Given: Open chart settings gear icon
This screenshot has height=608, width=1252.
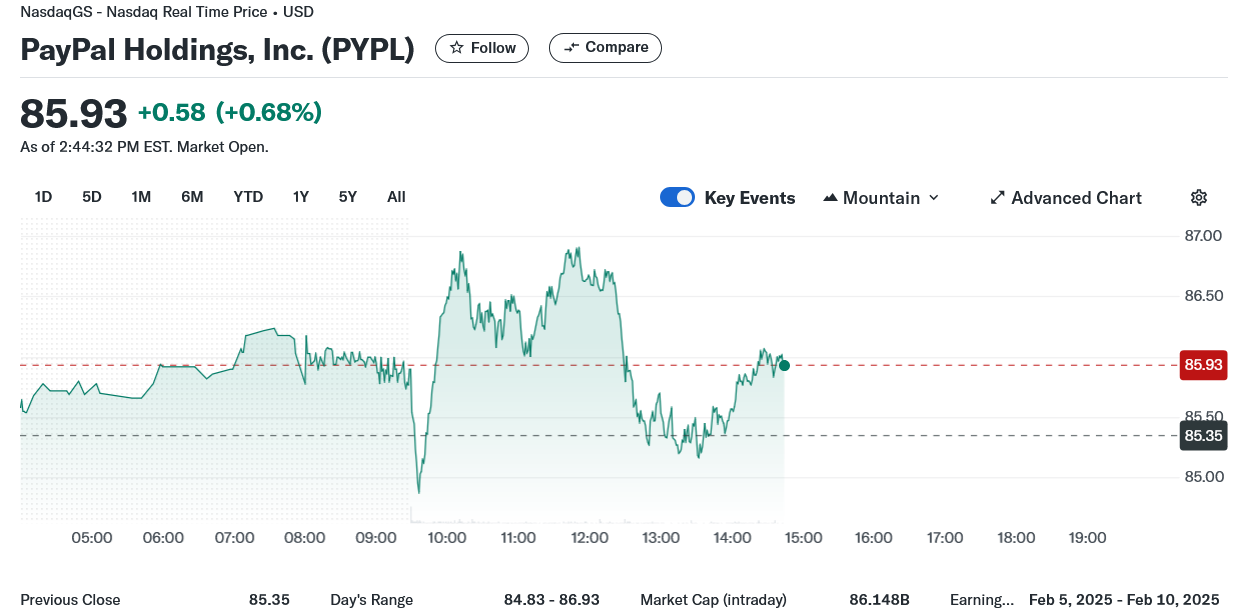Looking at the screenshot, I should pos(1199,198).
